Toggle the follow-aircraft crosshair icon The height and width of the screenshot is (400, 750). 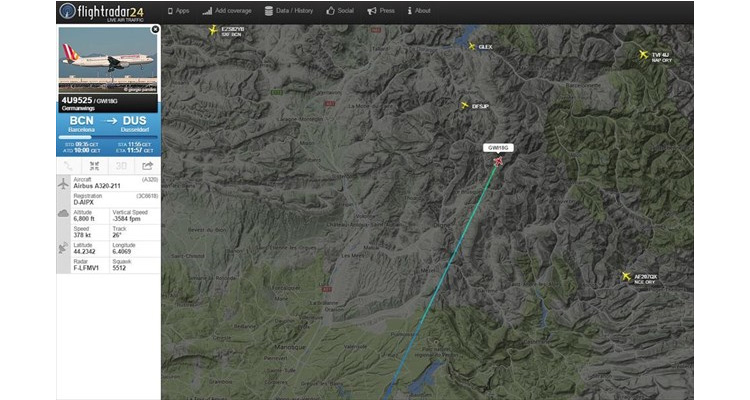point(94,166)
